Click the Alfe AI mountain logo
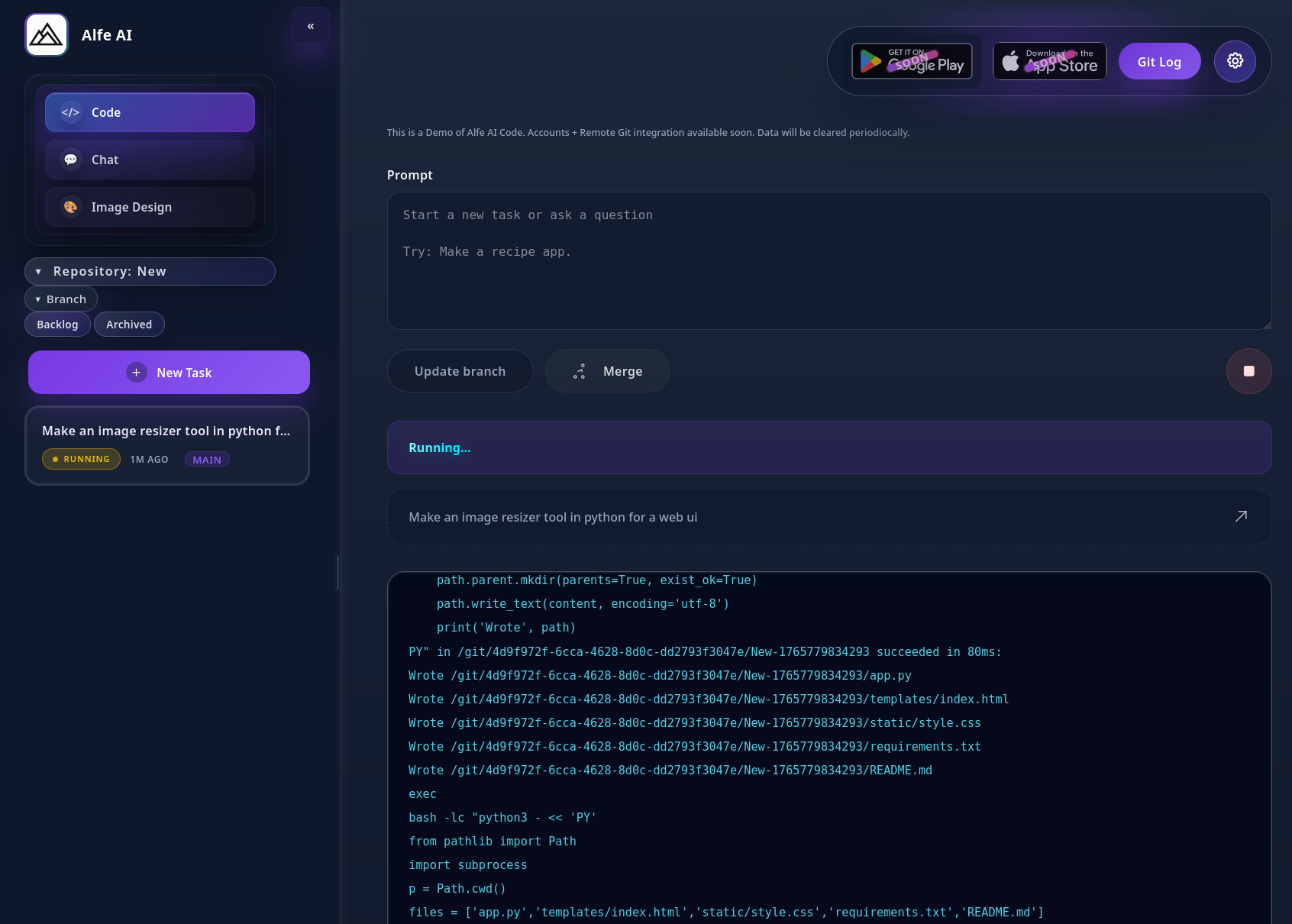The image size is (1292, 924). (46, 34)
